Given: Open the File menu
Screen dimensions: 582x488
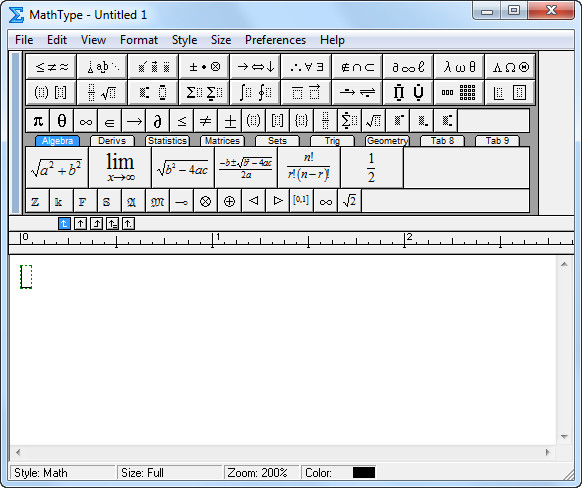Looking at the screenshot, I should (x=24, y=40).
